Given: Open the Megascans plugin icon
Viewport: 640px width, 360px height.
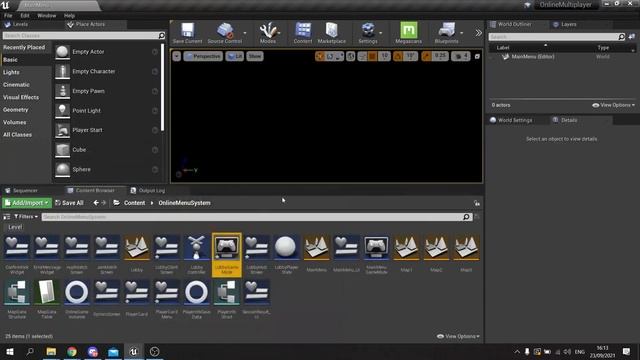Looking at the screenshot, I should [x=409, y=30].
